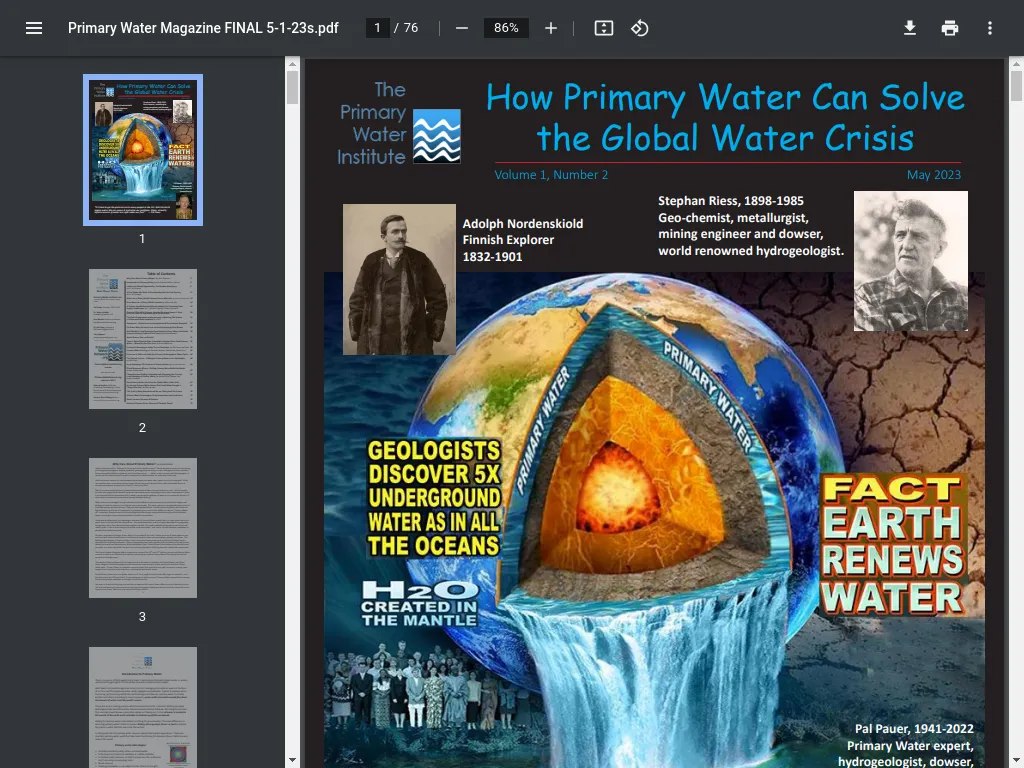Open page 4 thumbnail in sidebar
The height and width of the screenshot is (768, 1024).
143,707
